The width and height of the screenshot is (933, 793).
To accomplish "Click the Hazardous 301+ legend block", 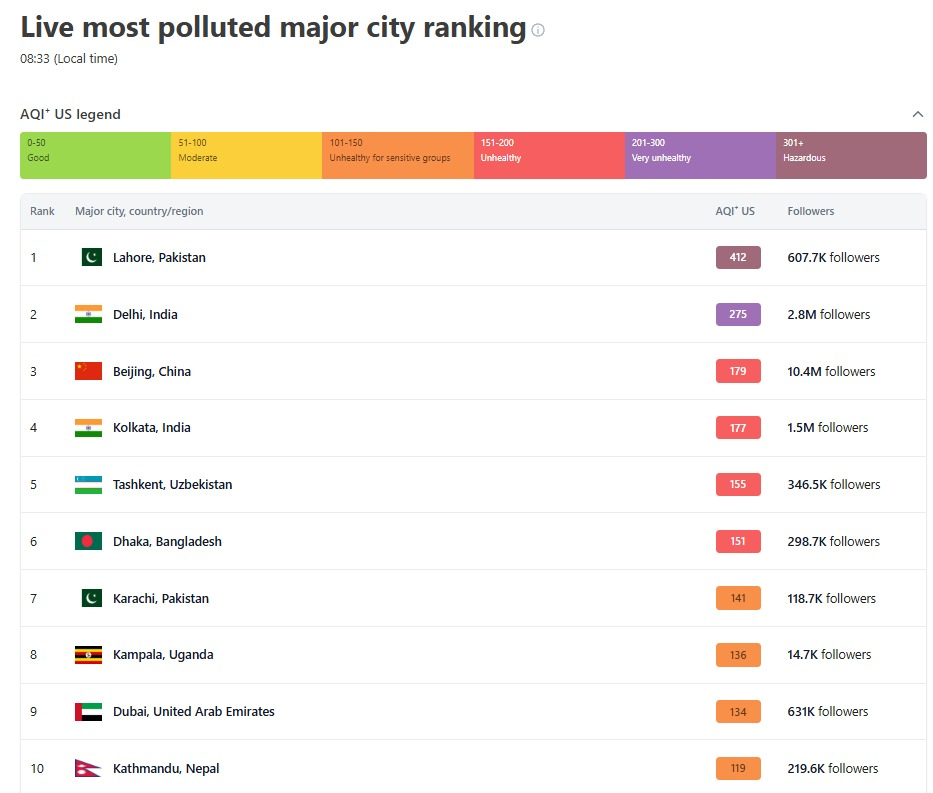I will (851, 155).
